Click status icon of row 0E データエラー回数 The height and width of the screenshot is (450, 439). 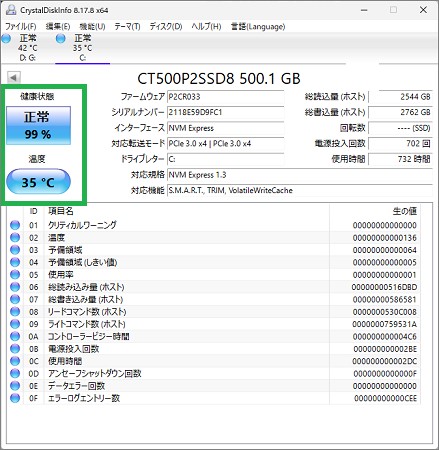click(15, 386)
